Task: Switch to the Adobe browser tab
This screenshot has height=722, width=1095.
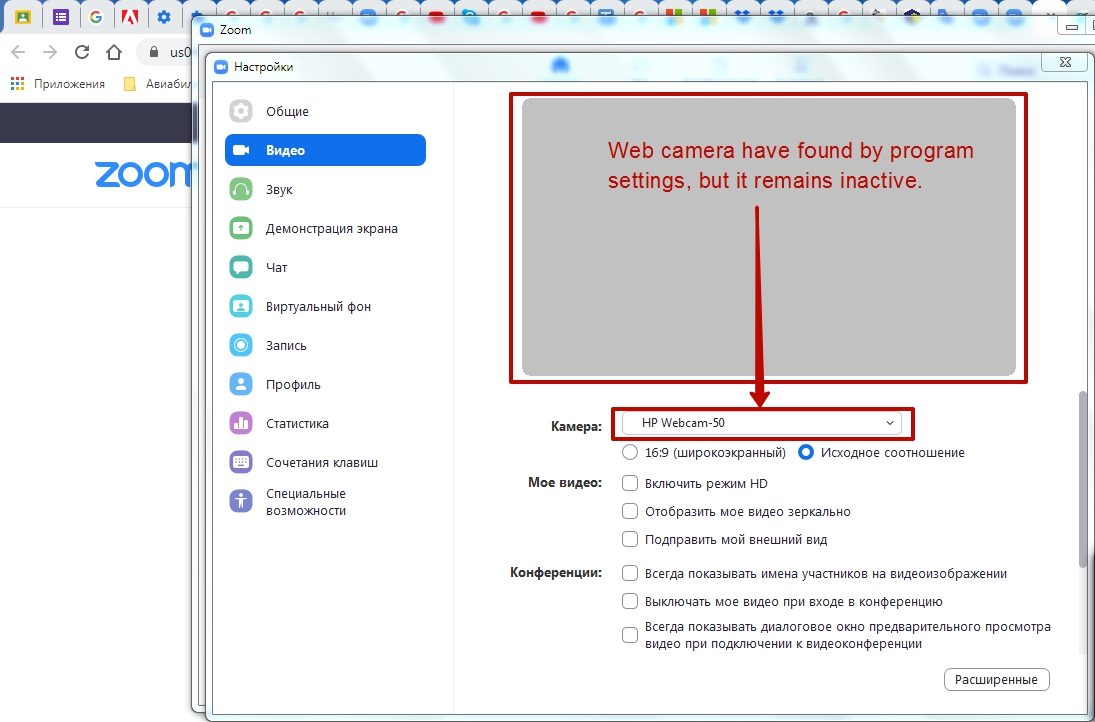Action: 130,17
